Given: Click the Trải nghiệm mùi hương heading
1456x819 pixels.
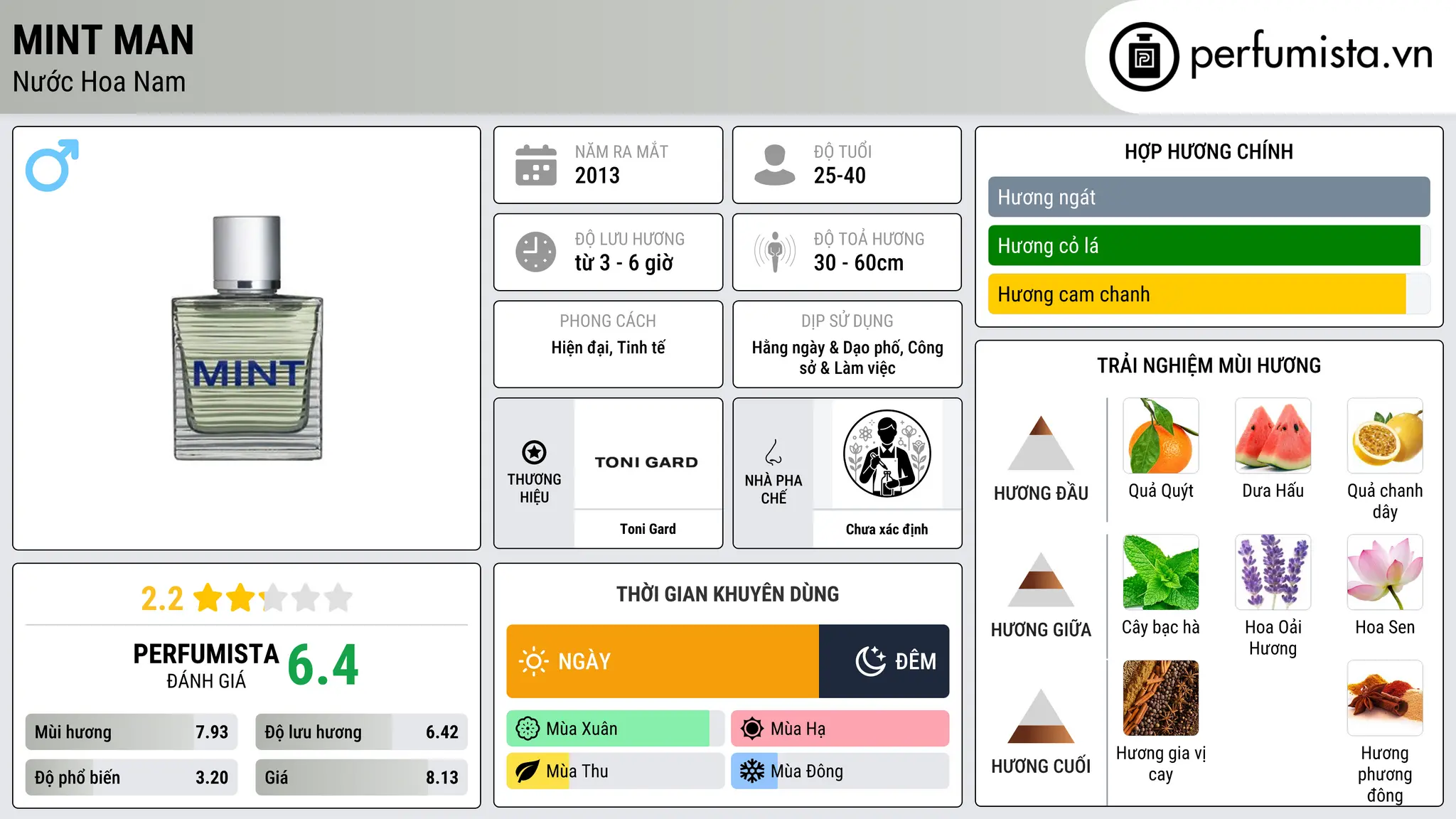Looking at the screenshot, I should [x=1209, y=365].
